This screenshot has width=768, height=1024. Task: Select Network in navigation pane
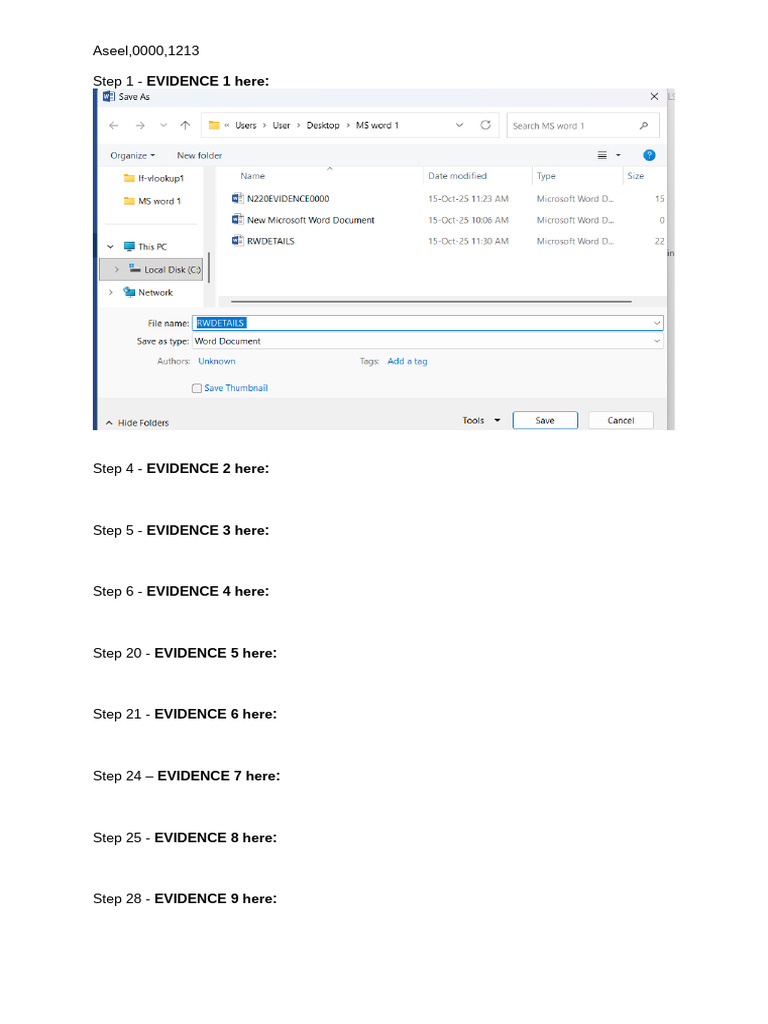pyautogui.click(x=148, y=293)
